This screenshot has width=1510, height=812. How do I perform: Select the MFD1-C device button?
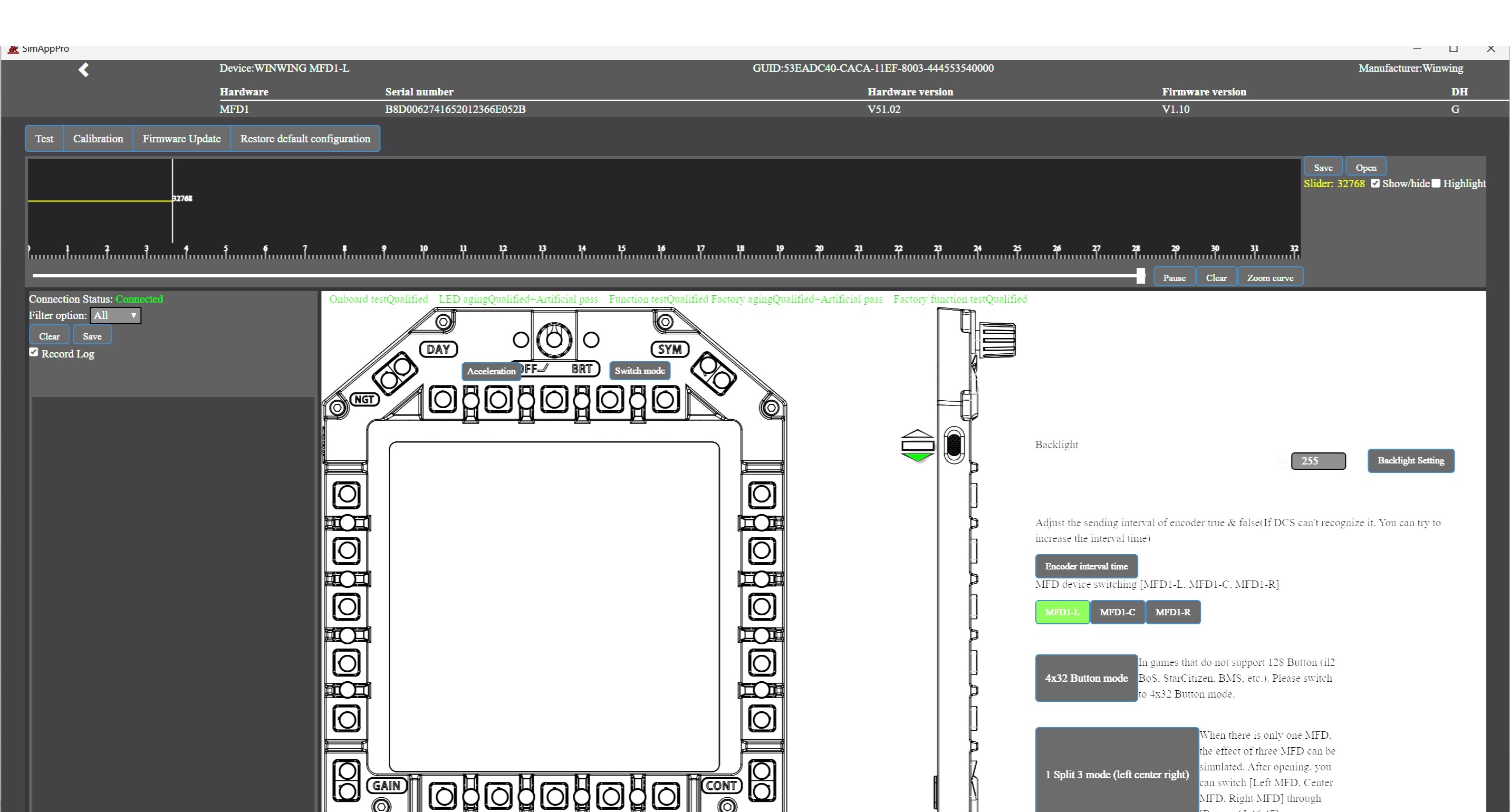click(1117, 612)
